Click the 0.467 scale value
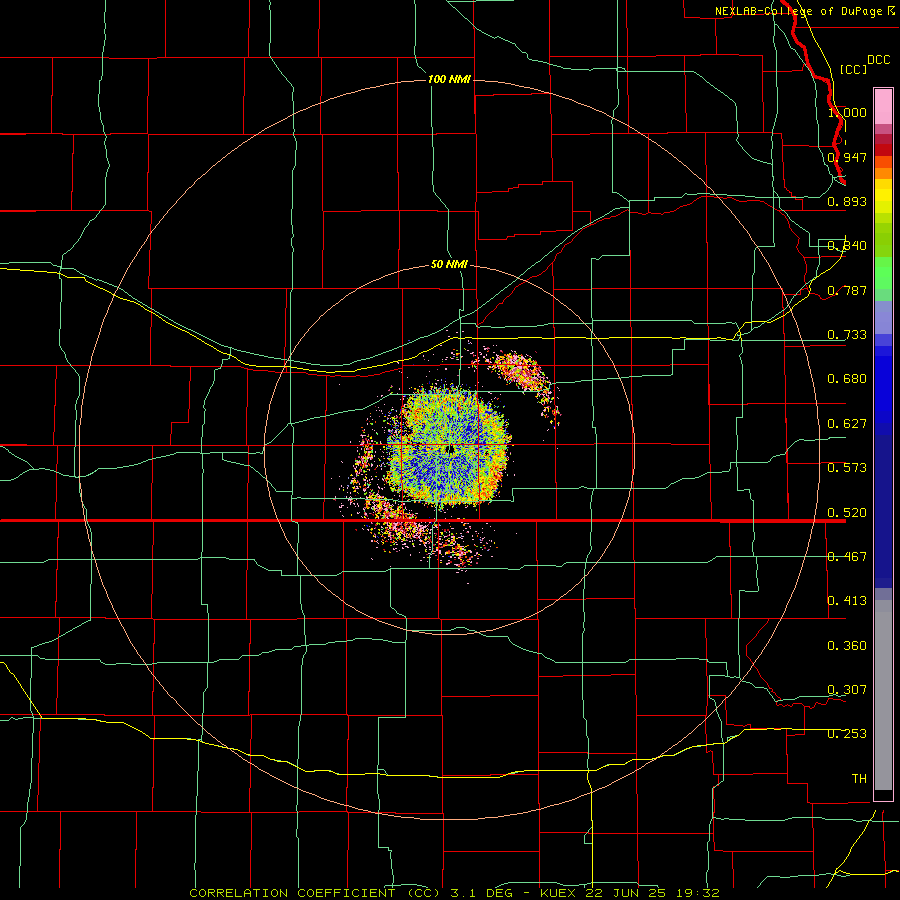The width and height of the screenshot is (900, 900). [x=847, y=556]
